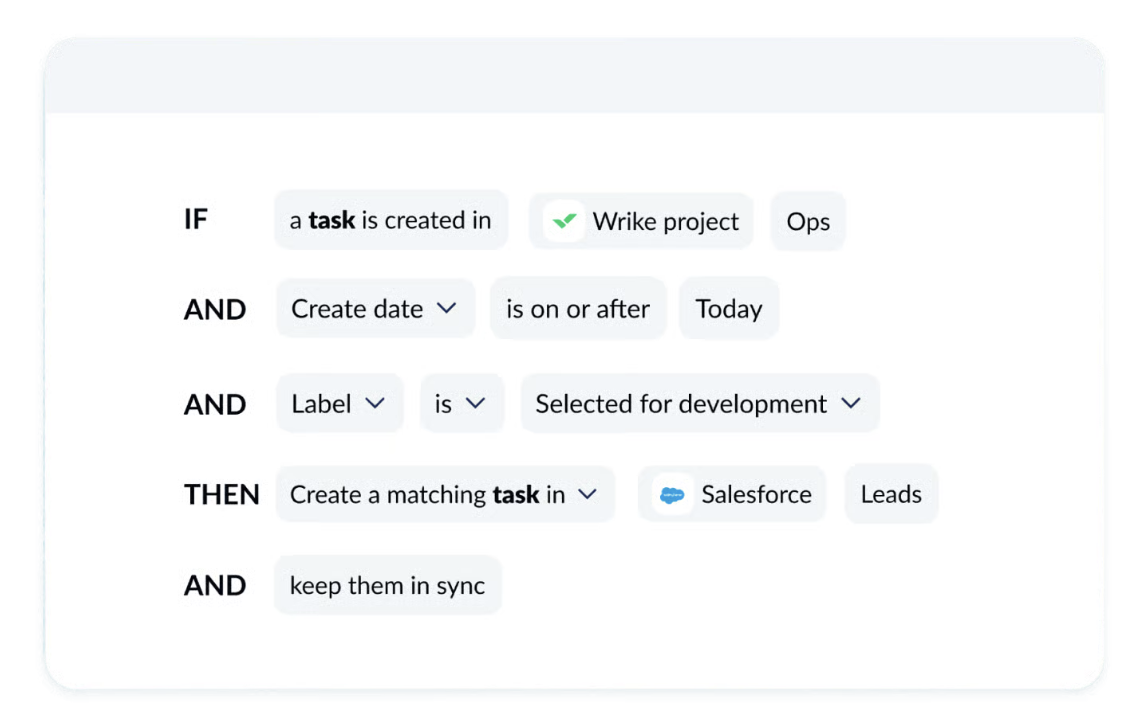Click the Leads pill
This screenshot has height=710, width=1134.
(x=890, y=494)
